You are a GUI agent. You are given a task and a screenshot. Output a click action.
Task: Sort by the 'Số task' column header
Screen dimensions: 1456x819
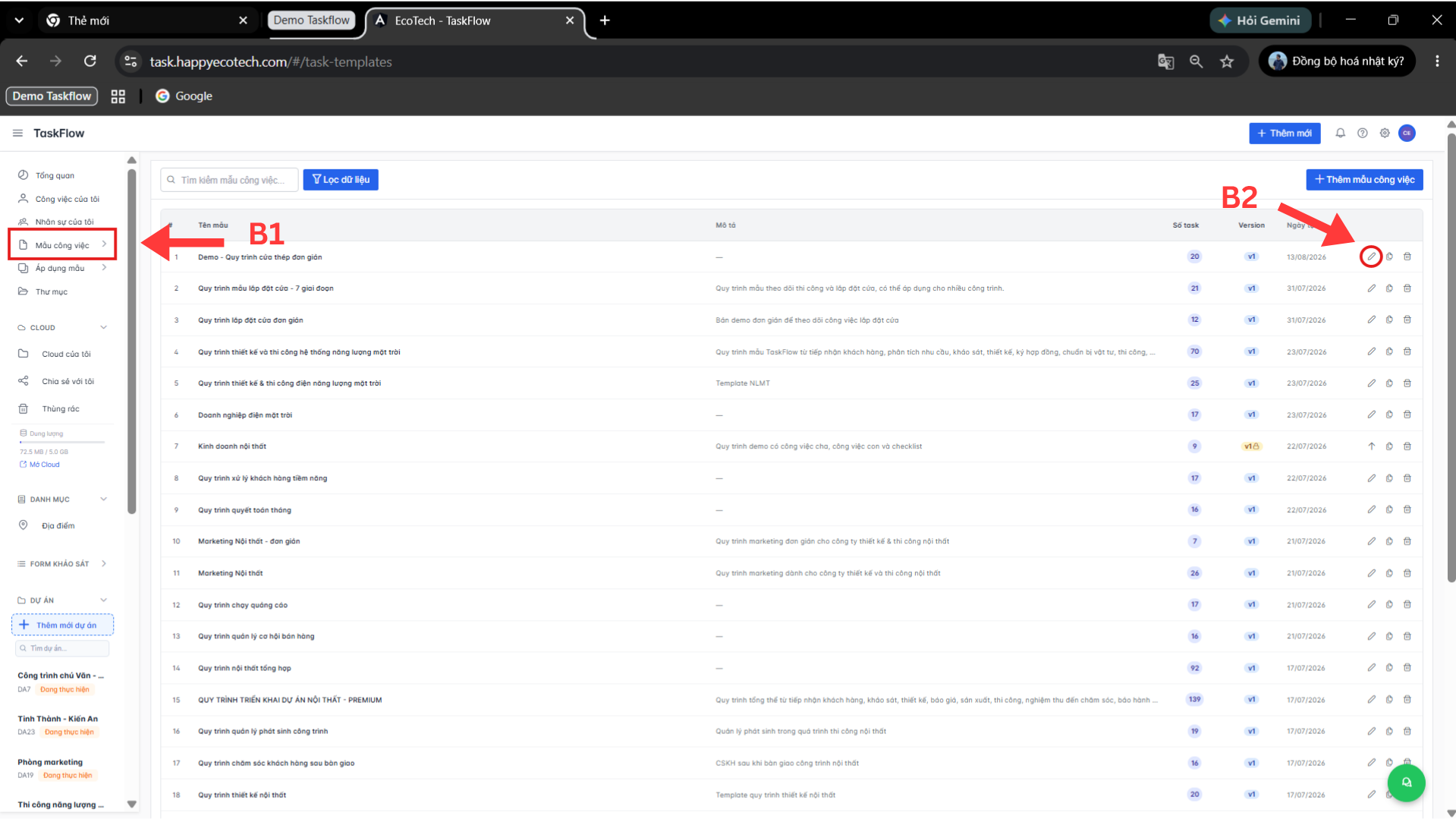[1185, 225]
